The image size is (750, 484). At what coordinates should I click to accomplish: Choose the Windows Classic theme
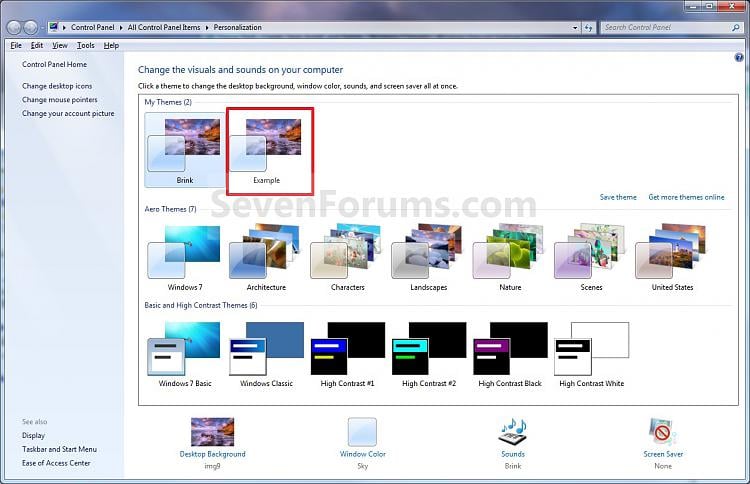[x=266, y=354]
